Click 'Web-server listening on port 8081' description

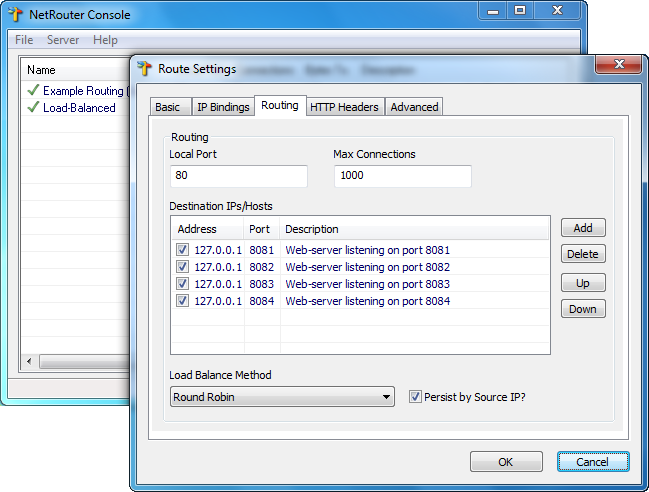[368, 250]
